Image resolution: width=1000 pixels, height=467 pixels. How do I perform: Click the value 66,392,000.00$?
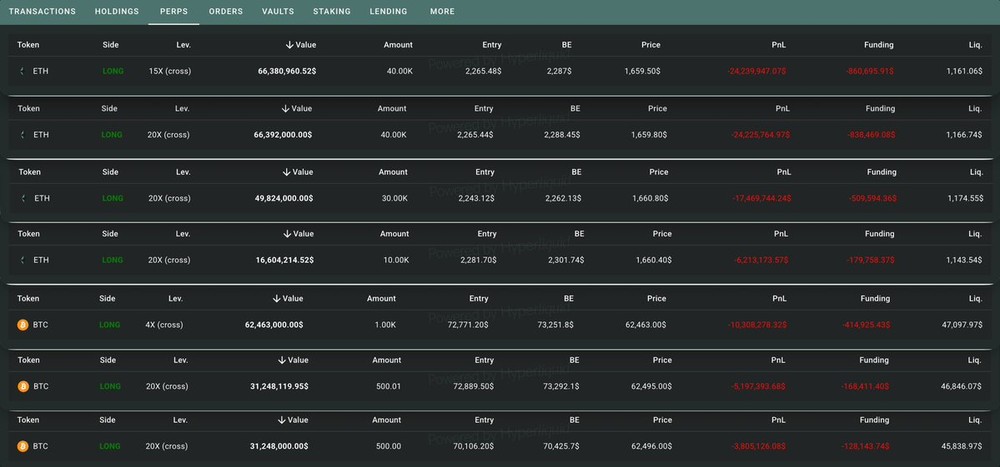283,135
